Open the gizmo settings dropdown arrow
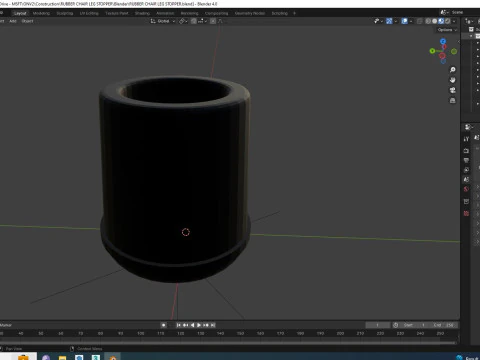480x360 pixels. click(396, 21)
